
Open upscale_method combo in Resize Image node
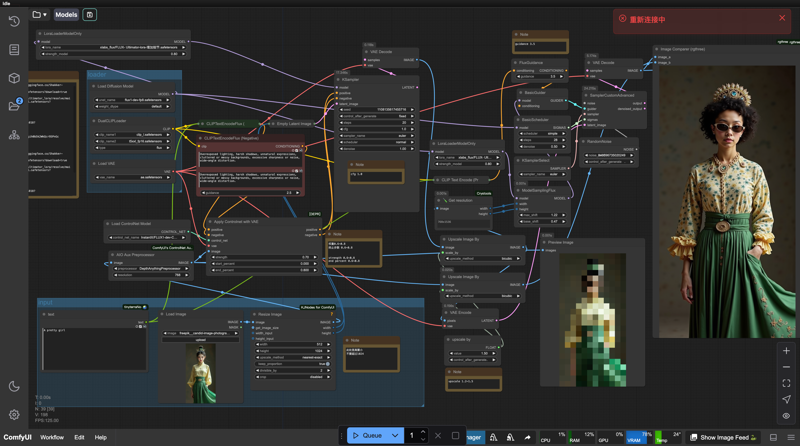click(293, 357)
